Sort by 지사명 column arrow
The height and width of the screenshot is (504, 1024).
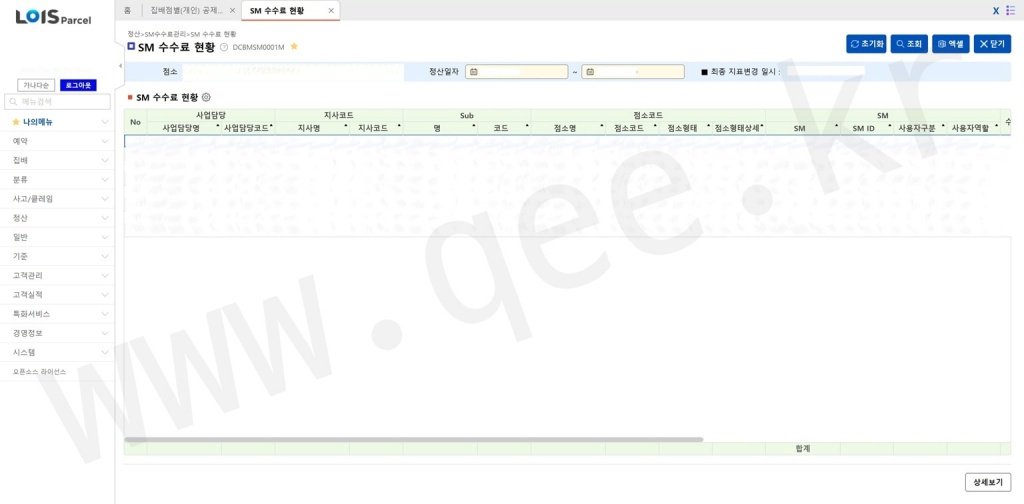click(x=345, y=125)
